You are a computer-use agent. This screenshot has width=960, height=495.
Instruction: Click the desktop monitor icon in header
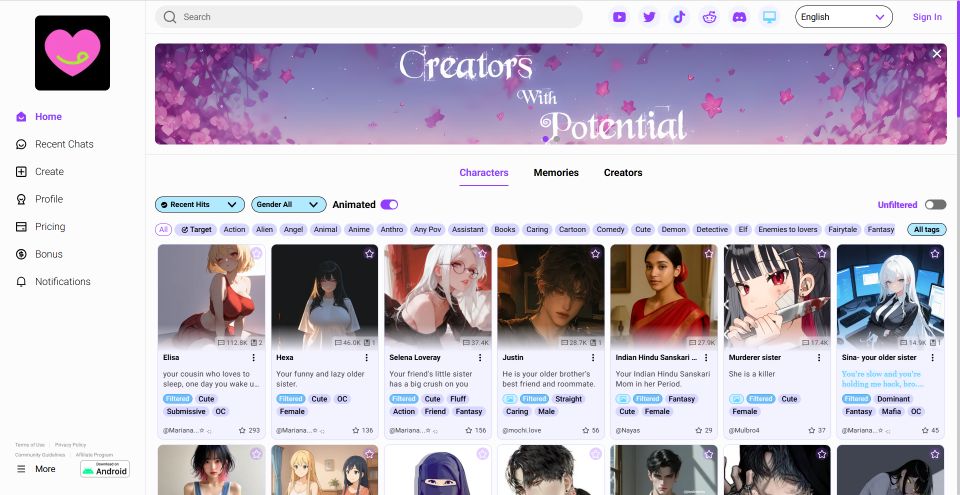(x=769, y=17)
